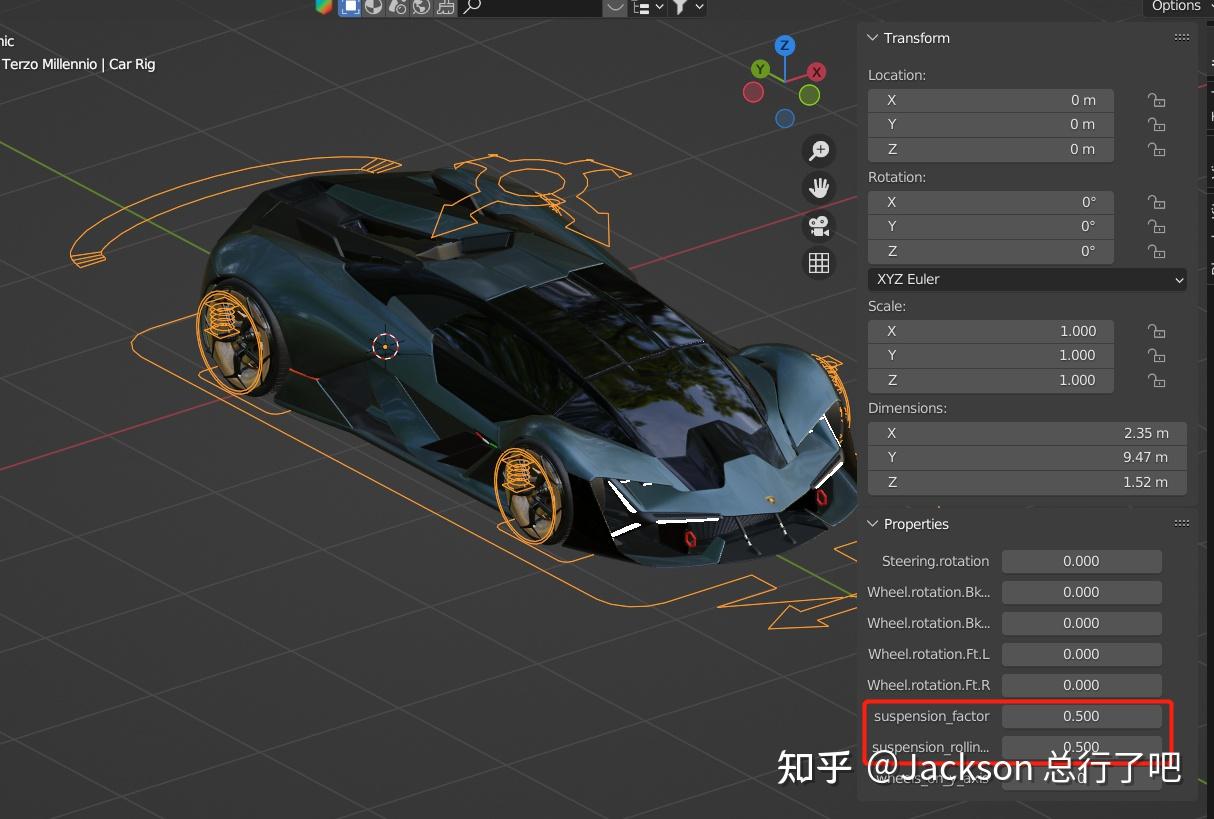This screenshot has width=1214, height=819.
Task: Open the Options menu at top right
Action: [1177, 7]
